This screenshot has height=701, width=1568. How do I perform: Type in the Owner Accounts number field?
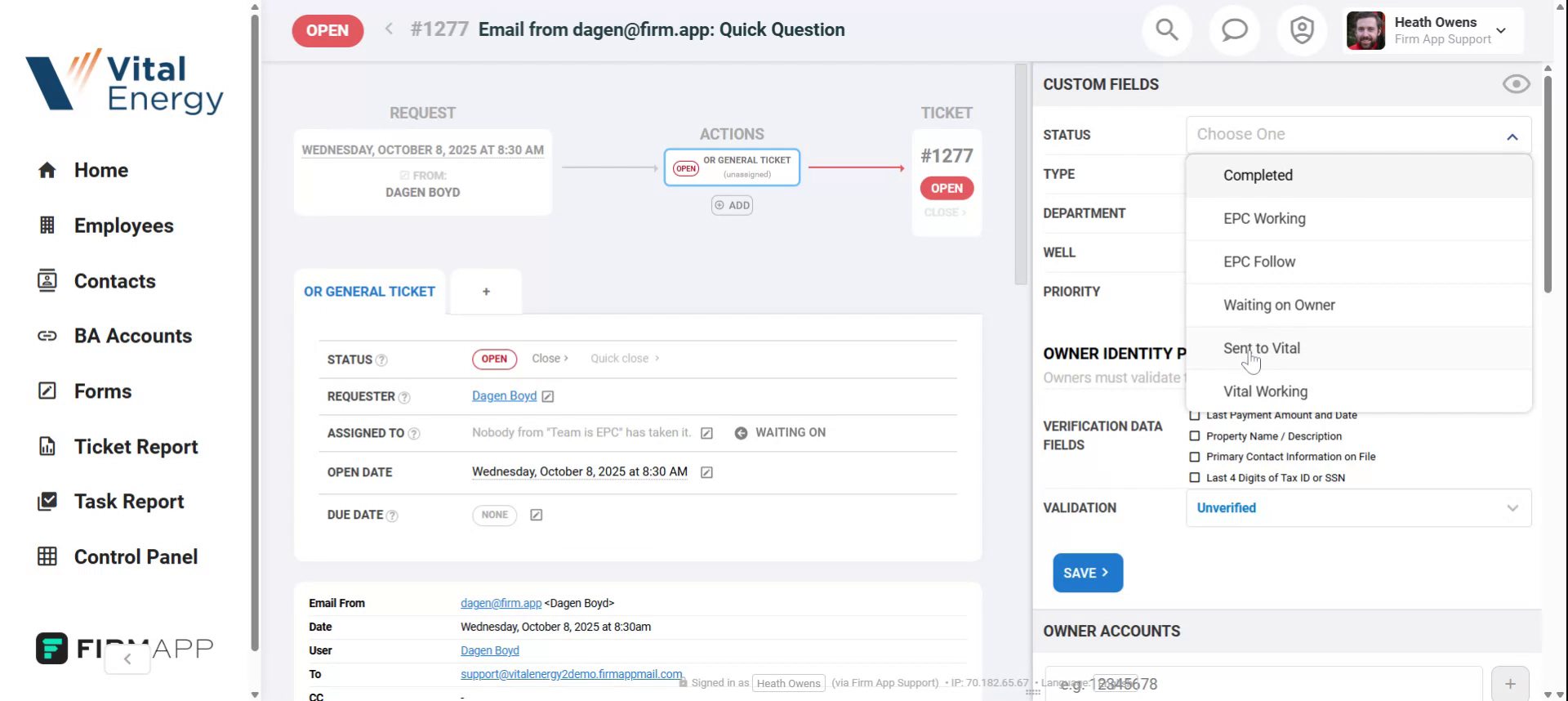coord(1263,683)
